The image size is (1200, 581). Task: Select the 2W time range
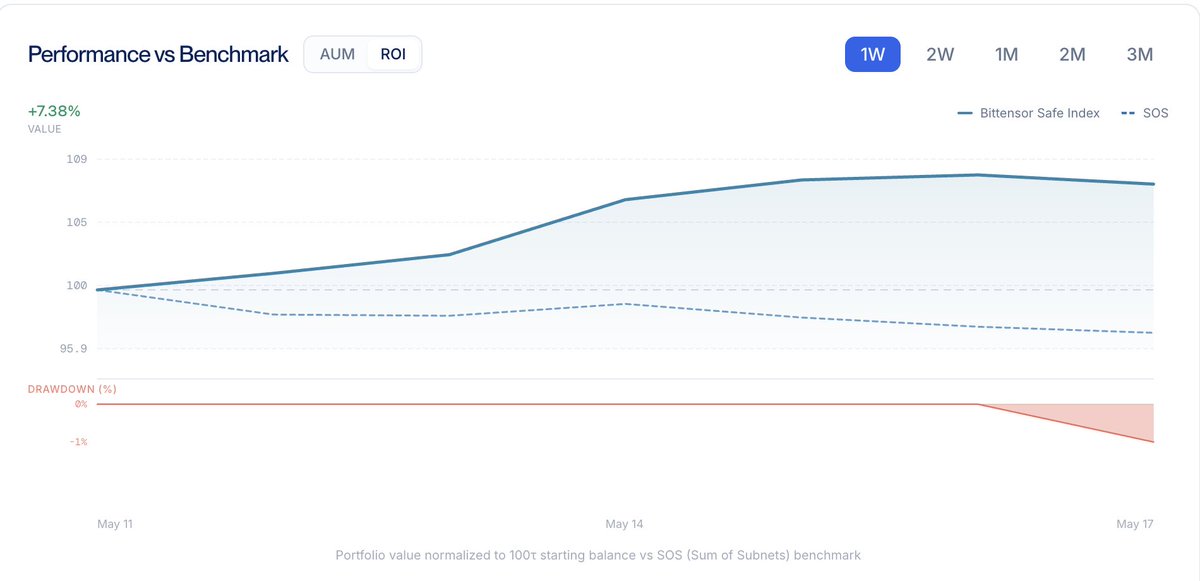point(940,54)
